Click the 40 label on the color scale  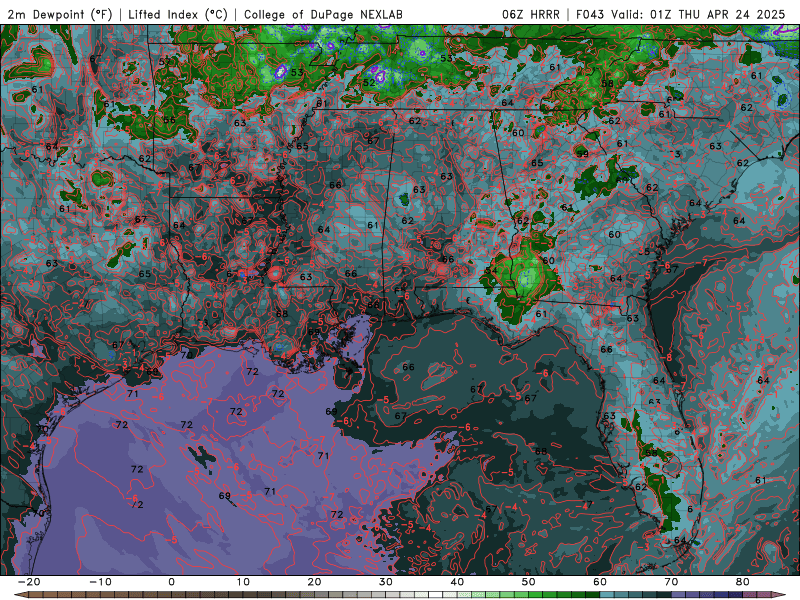click(457, 582)
